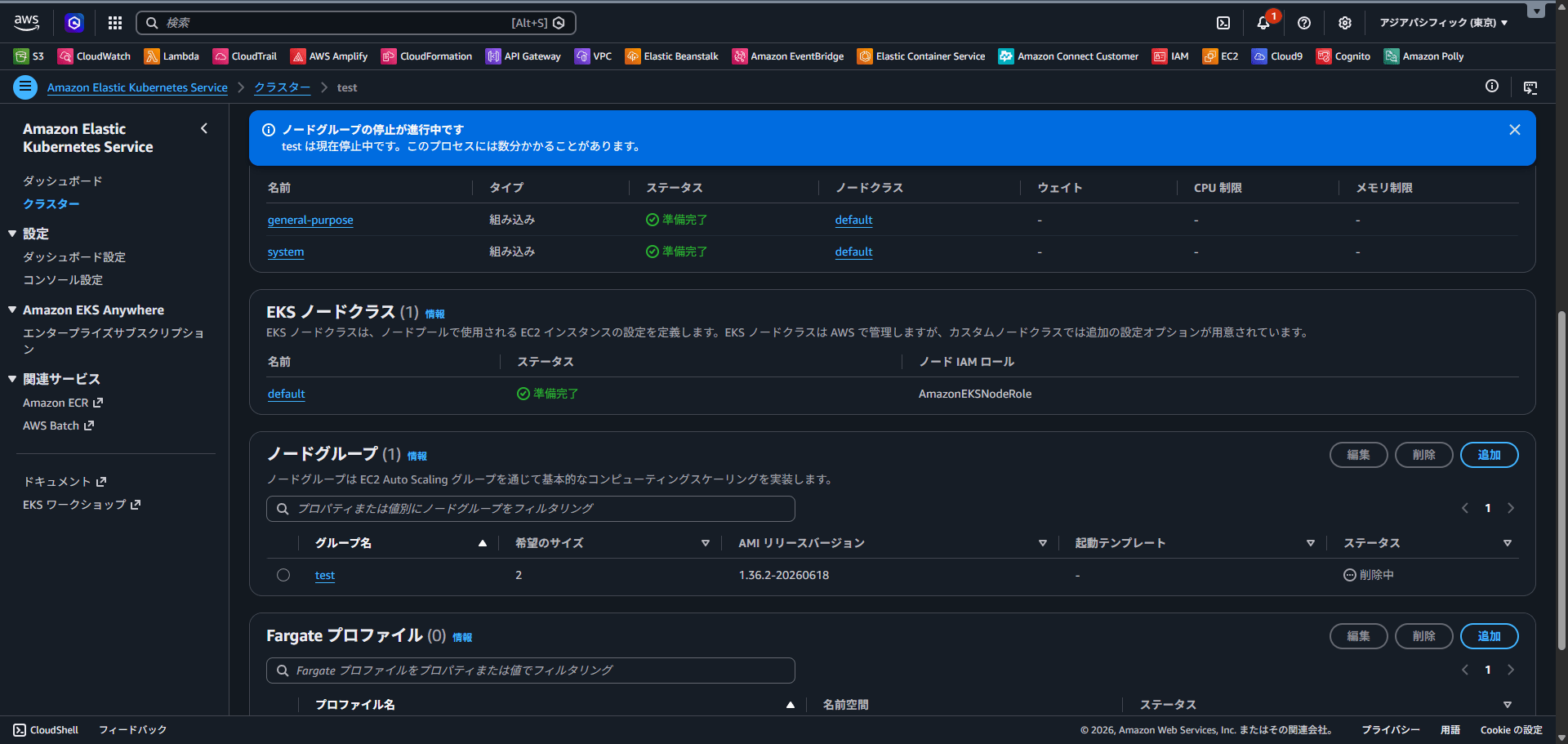Click the node group 削除 button

click(x=1424, y=455)
